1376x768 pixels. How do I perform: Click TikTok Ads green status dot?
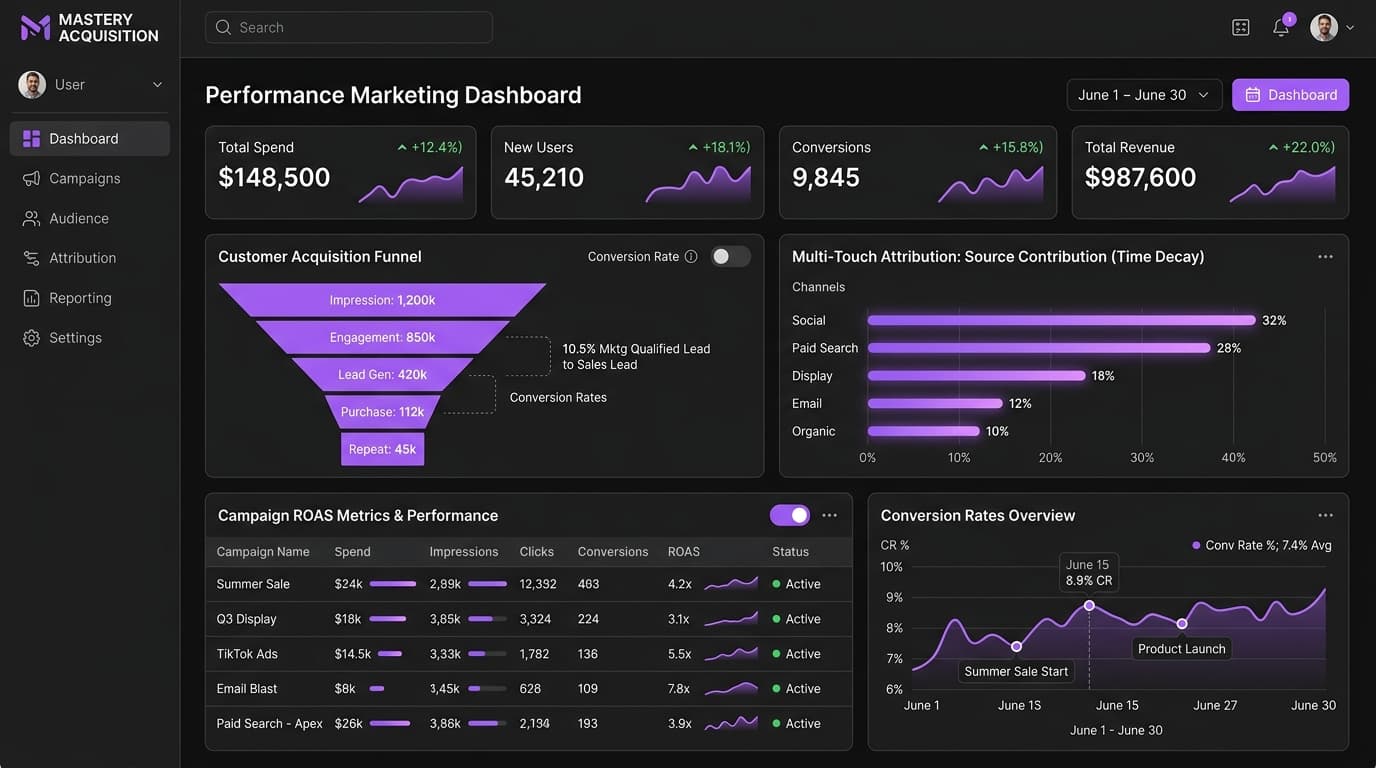tap(776, 654)
